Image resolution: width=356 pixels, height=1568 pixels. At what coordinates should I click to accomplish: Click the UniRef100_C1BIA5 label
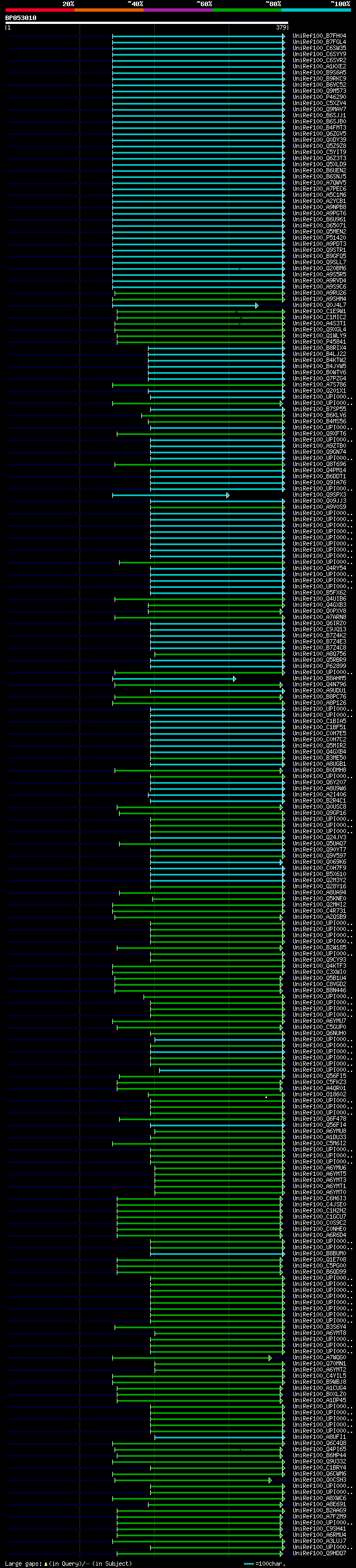319,721
